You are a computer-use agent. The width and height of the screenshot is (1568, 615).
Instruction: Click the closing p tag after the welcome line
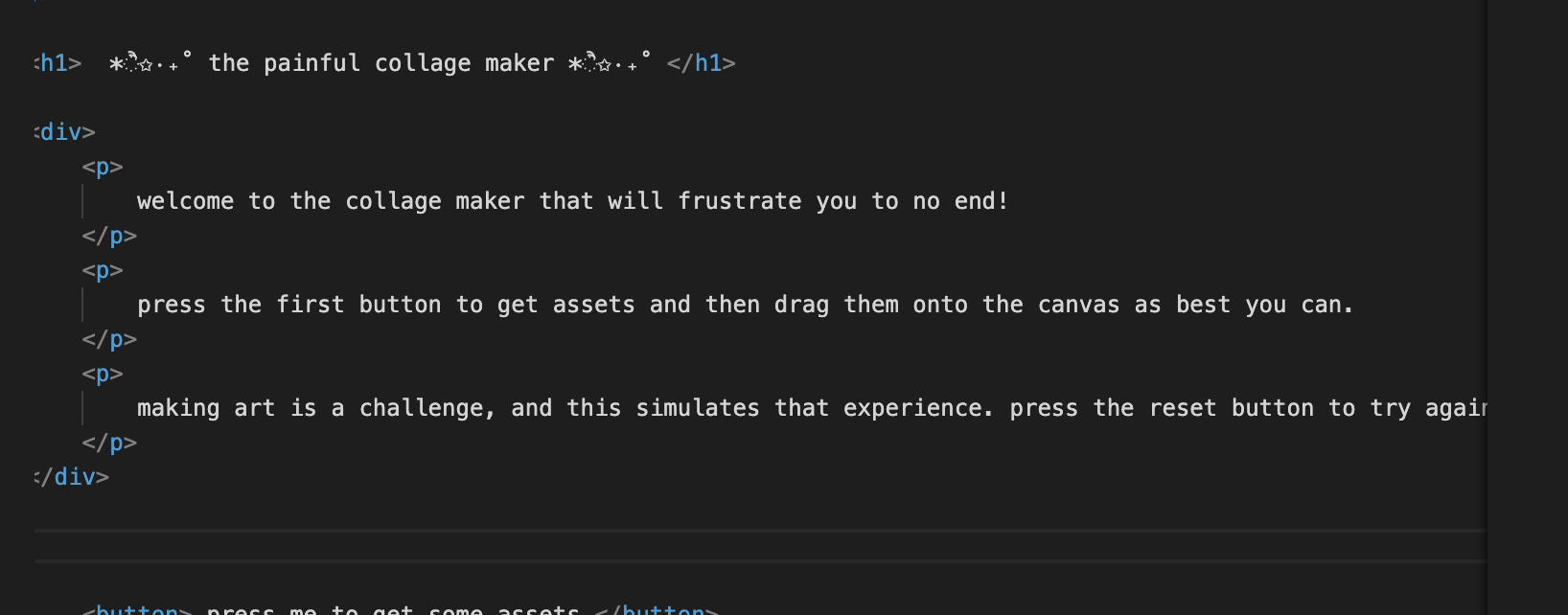[109, 236]
